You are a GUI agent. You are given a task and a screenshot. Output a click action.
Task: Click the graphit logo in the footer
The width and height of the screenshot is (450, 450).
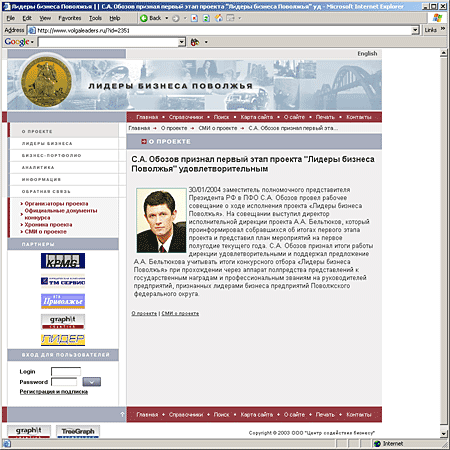(29, 431)
